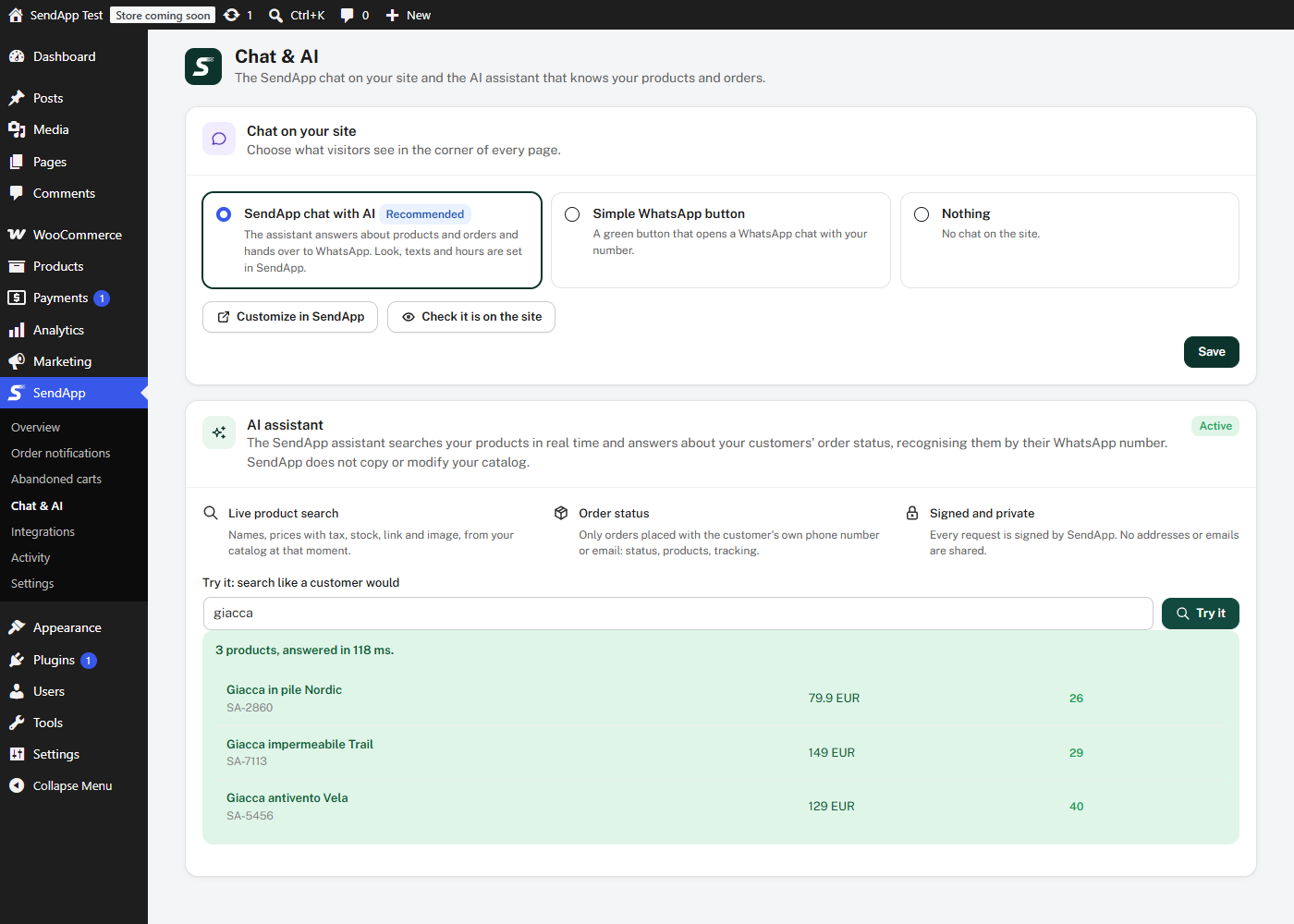The height and width of the screenshot is (924, 1294).
Task: Click the Appearance brush icon
Action: (x=17, y=627)
